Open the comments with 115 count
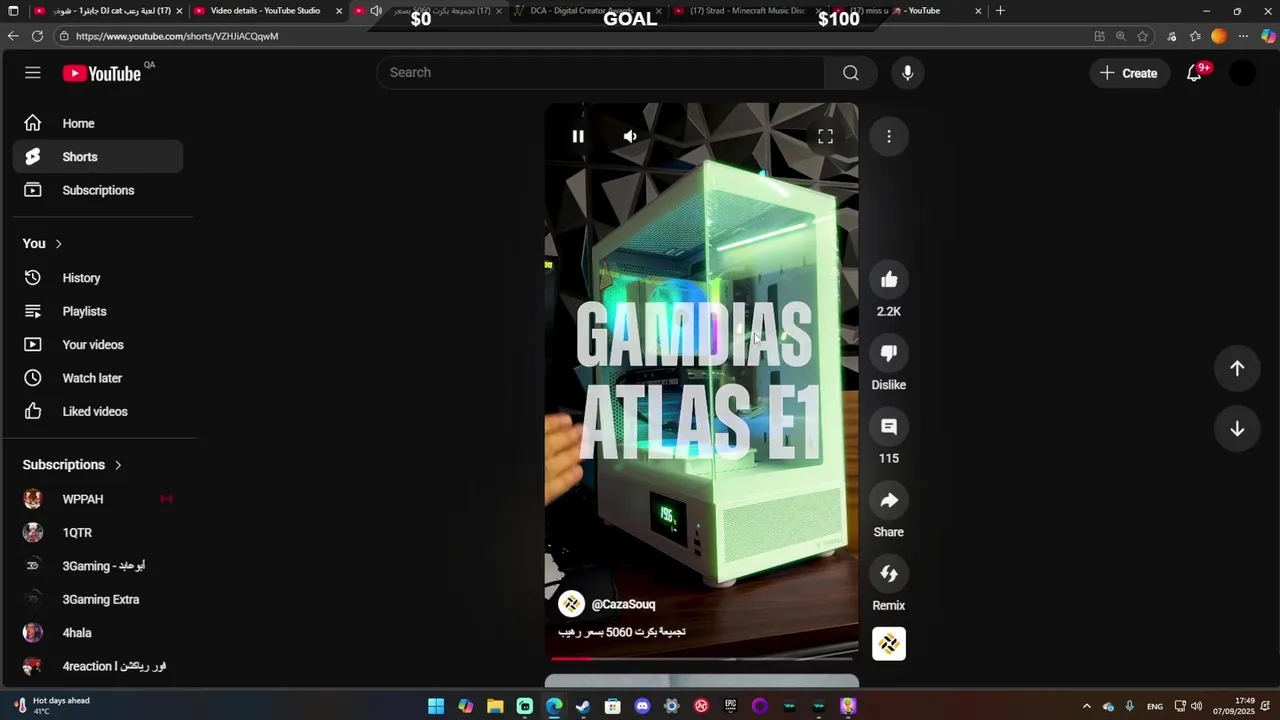This screenshot has height=720, width=1280. pos(889,427)
